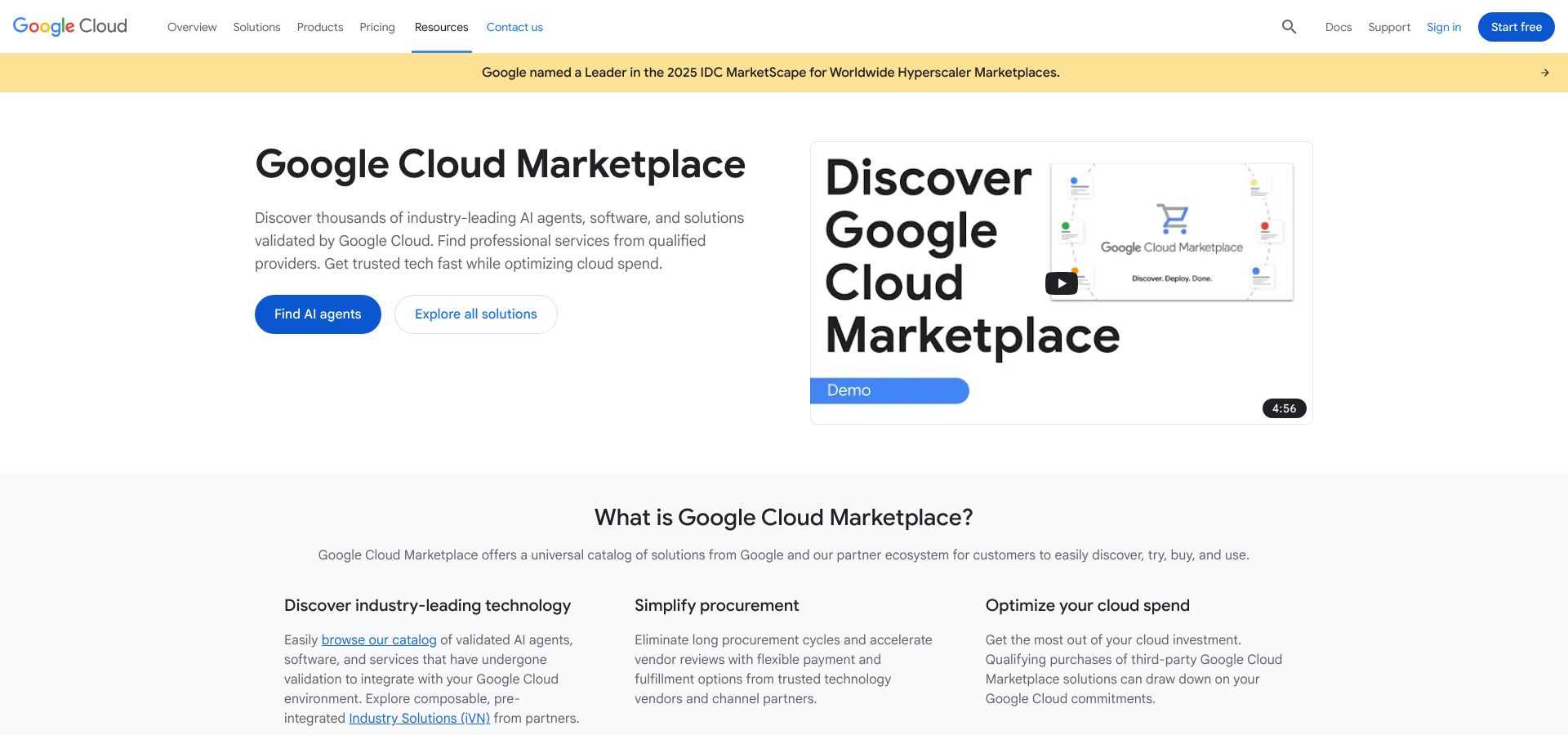Click Sign in
Screen dimensions: 1568x735
pyautogui.click(x=1443, y=27)
